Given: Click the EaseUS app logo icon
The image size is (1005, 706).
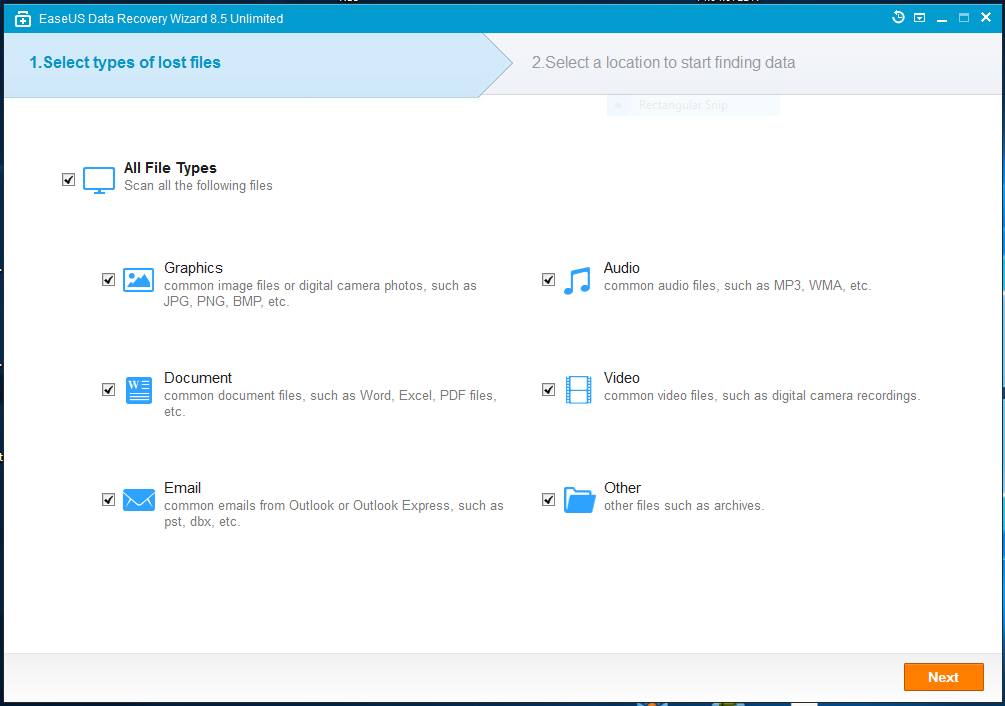Looking at the screenshot, I should pos(22,19).
